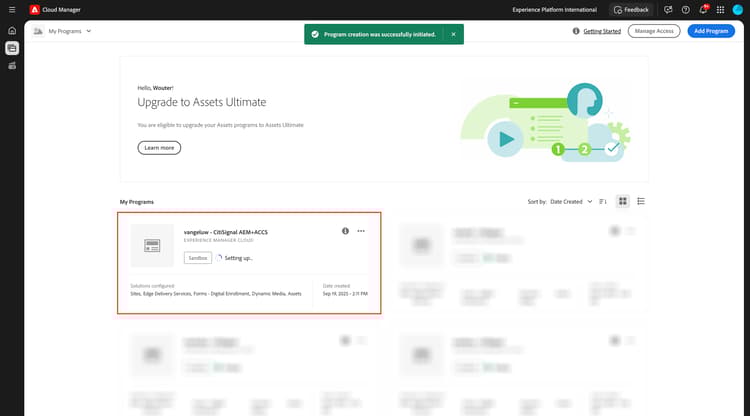Toggle the sort order direction icon
Screen dimensions: 750x416
click(603, 202)
